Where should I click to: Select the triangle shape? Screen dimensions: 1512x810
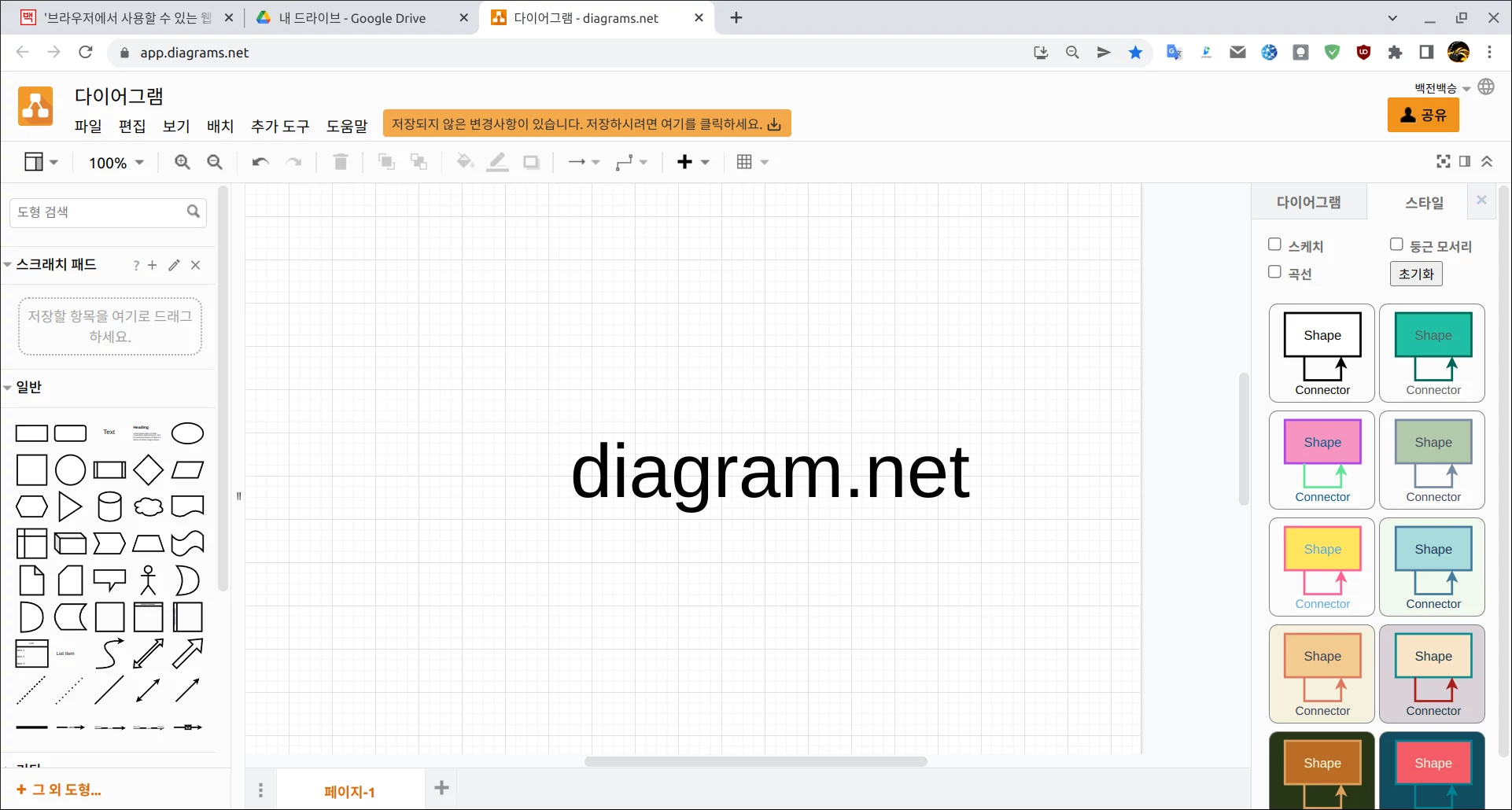coord(70,507)
